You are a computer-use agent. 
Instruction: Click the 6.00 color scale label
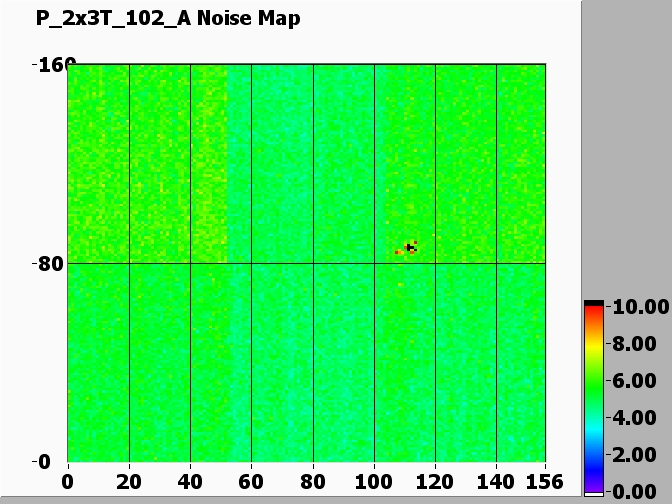pos(636,381)
